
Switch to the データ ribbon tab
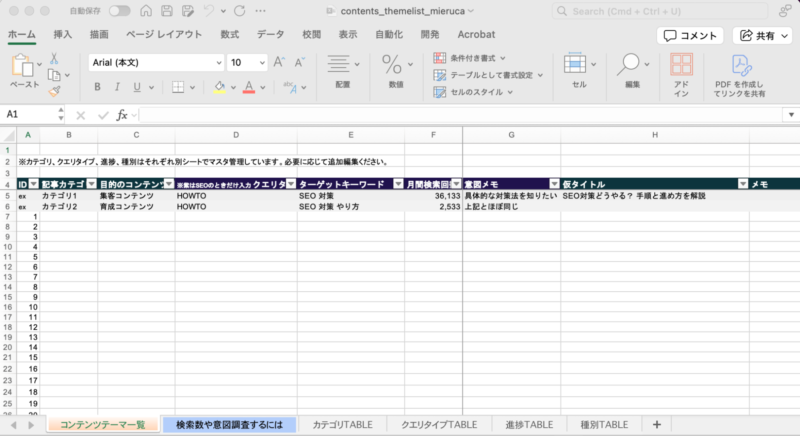click(x=270, y=34)
